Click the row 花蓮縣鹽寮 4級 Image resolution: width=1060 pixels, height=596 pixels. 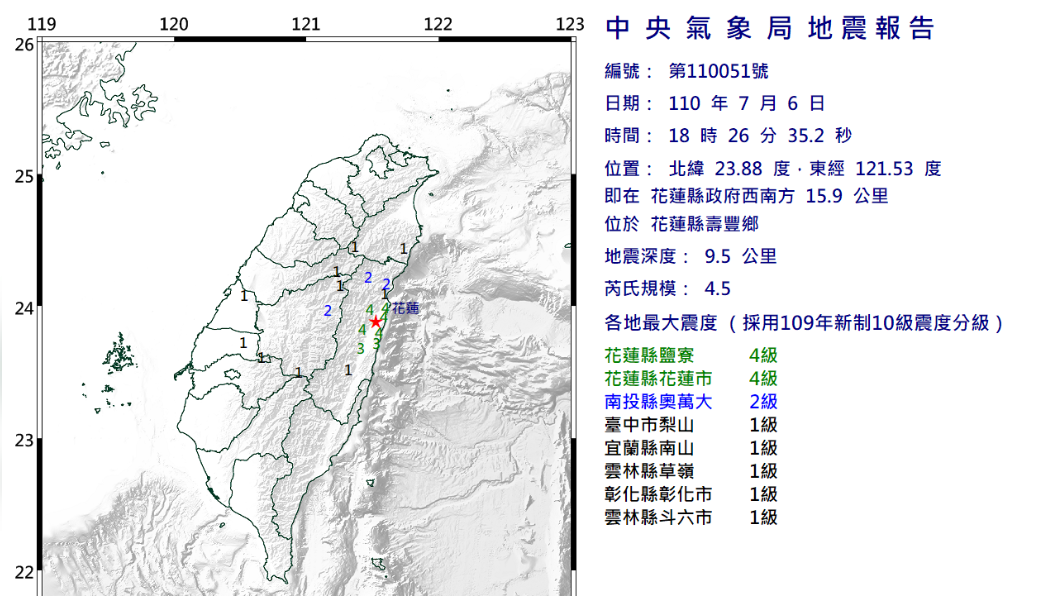click(691, 355)
